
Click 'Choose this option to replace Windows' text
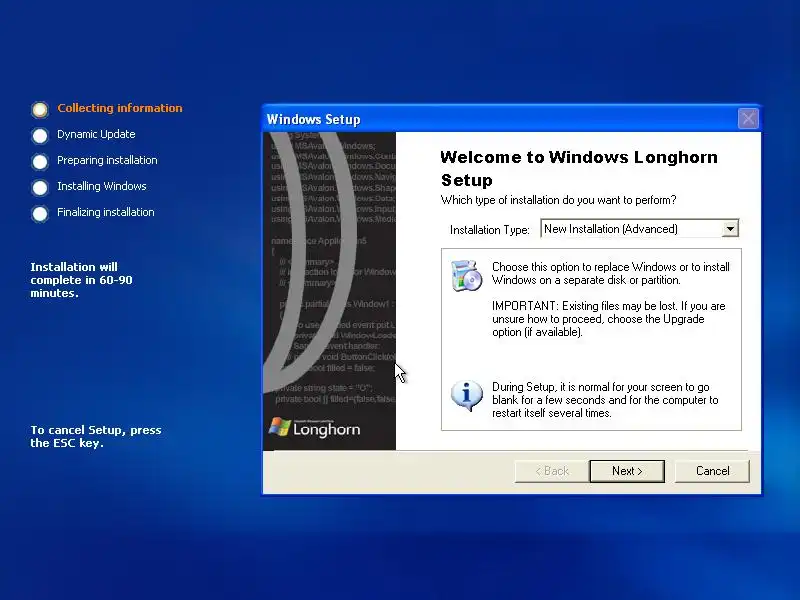coord(611,273)
